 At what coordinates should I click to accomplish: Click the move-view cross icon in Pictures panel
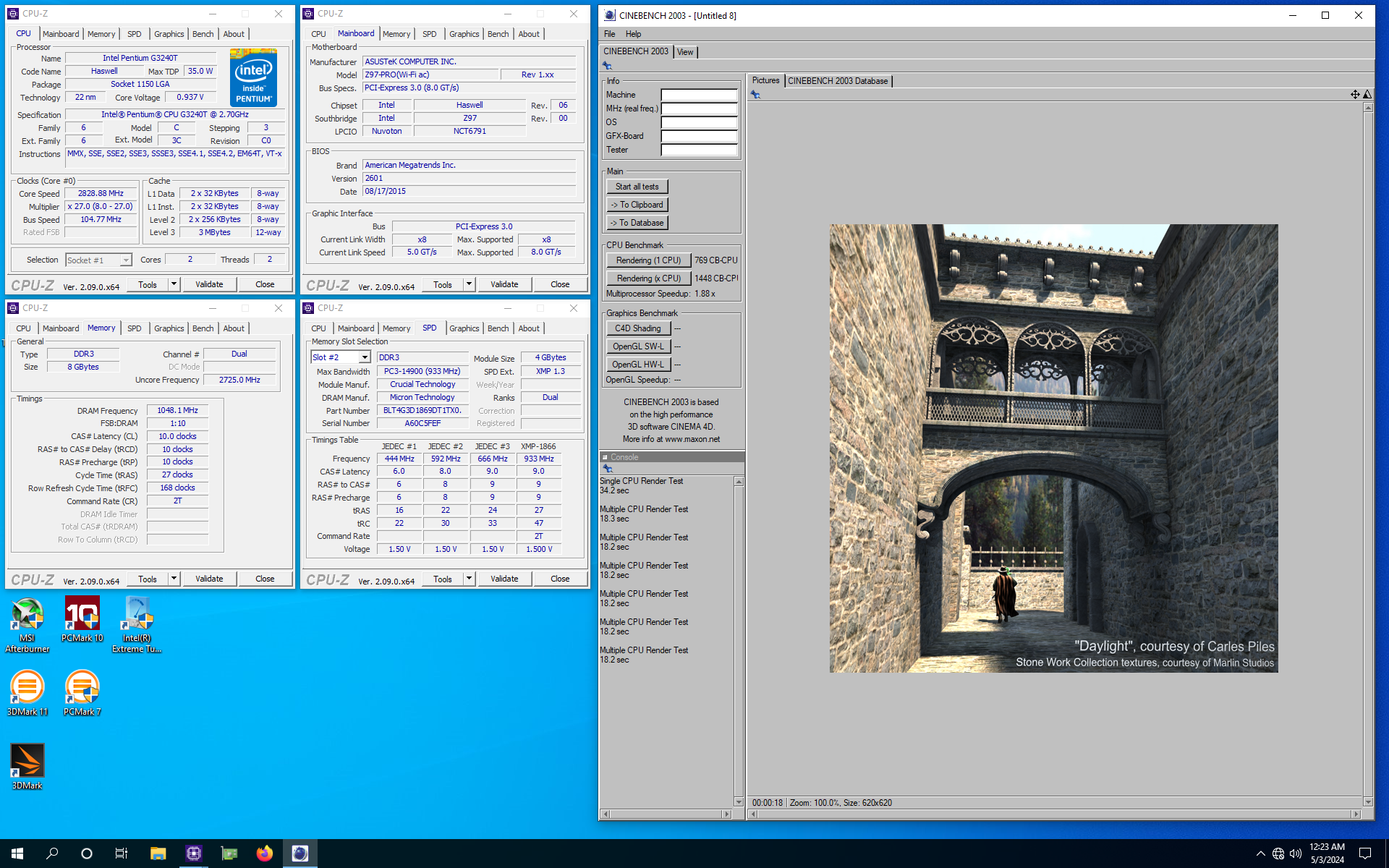pyautogui.click(x=1355, y=95)
